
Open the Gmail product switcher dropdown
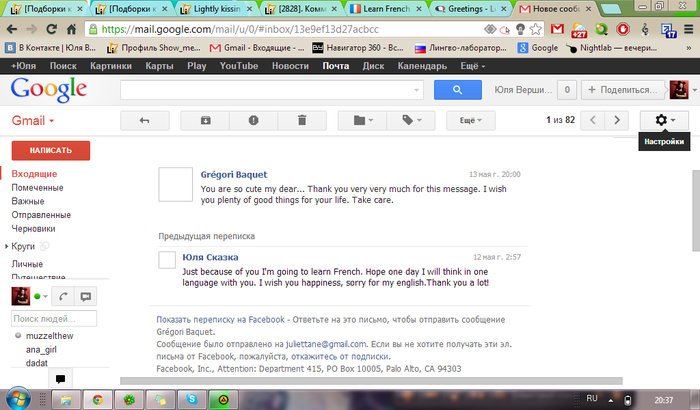click(x=33, y=121)
